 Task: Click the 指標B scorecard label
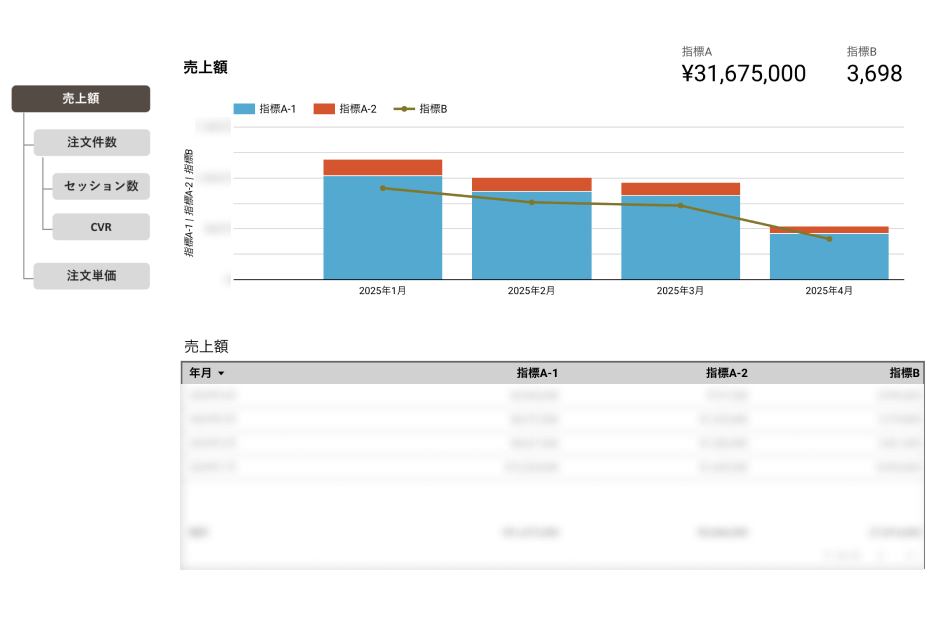coord(861,51)
